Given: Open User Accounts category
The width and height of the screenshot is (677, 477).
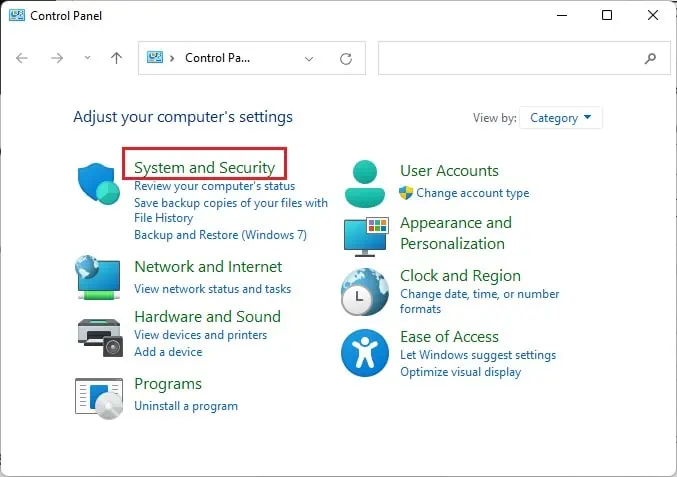Looking at the screenshot, I should 449,171.
